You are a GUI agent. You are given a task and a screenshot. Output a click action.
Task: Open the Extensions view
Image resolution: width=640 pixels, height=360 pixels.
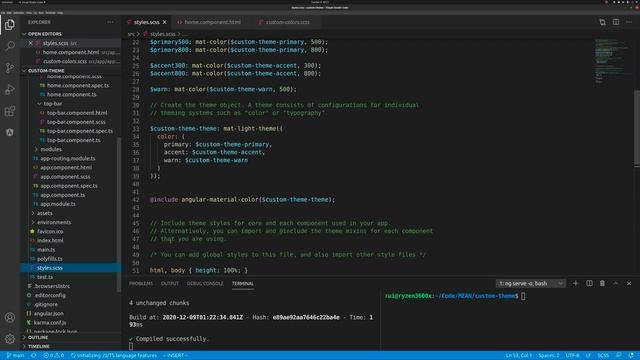[10, 111]
